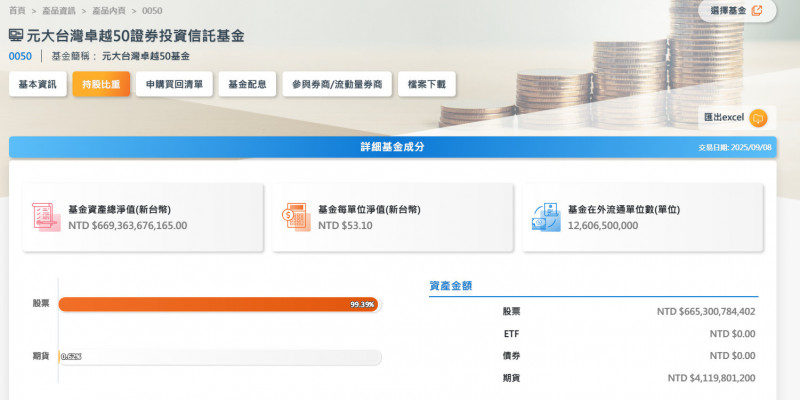Select the 持股比重 tab
The image size is (800, 400).
pyautogui.click(x=101, y=85)
